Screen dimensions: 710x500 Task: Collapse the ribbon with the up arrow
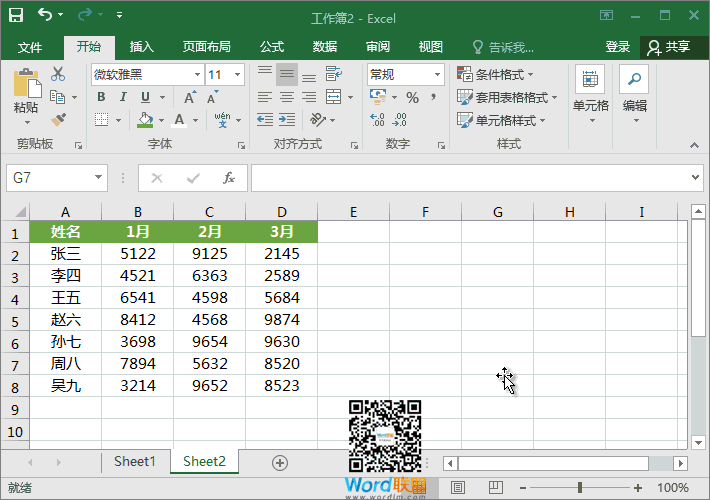point(694,145)
